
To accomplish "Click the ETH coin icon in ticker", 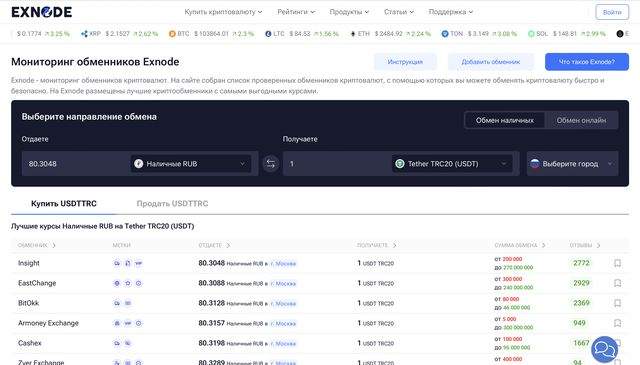I will coord(353,34).
